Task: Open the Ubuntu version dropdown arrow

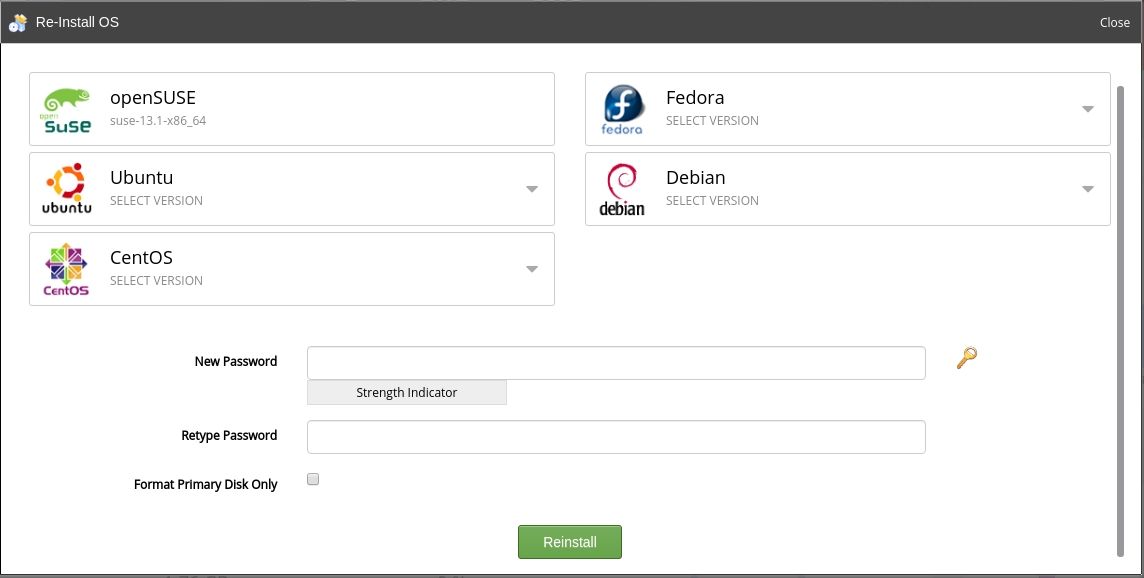Action: pyautogui.click(x=532, y=189)
